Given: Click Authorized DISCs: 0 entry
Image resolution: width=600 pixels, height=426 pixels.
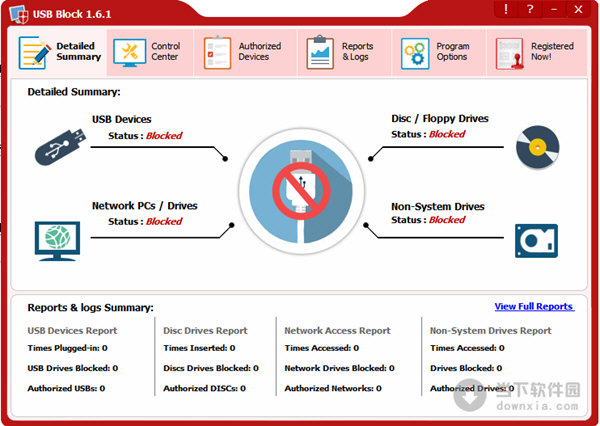Looking at the screenshot, I should click(x=204, y=388).
